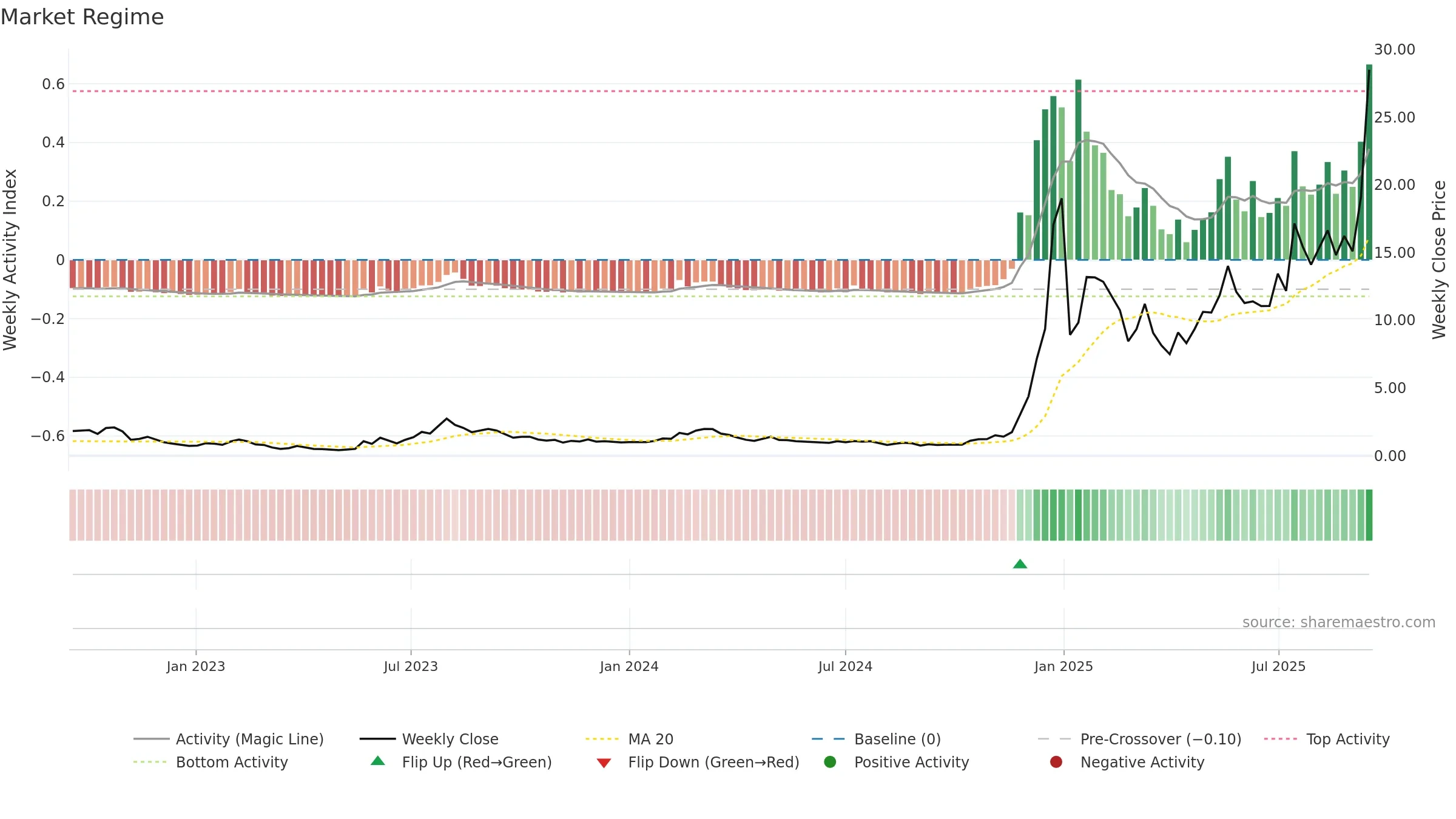Click the 5.00 price axis label

click(x=1389, y=388)
